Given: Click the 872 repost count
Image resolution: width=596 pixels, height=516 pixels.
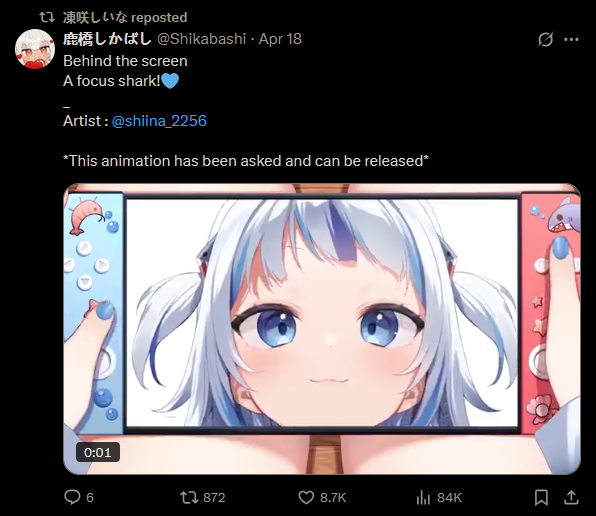Looking at the screenshot, I should point(214,497).
